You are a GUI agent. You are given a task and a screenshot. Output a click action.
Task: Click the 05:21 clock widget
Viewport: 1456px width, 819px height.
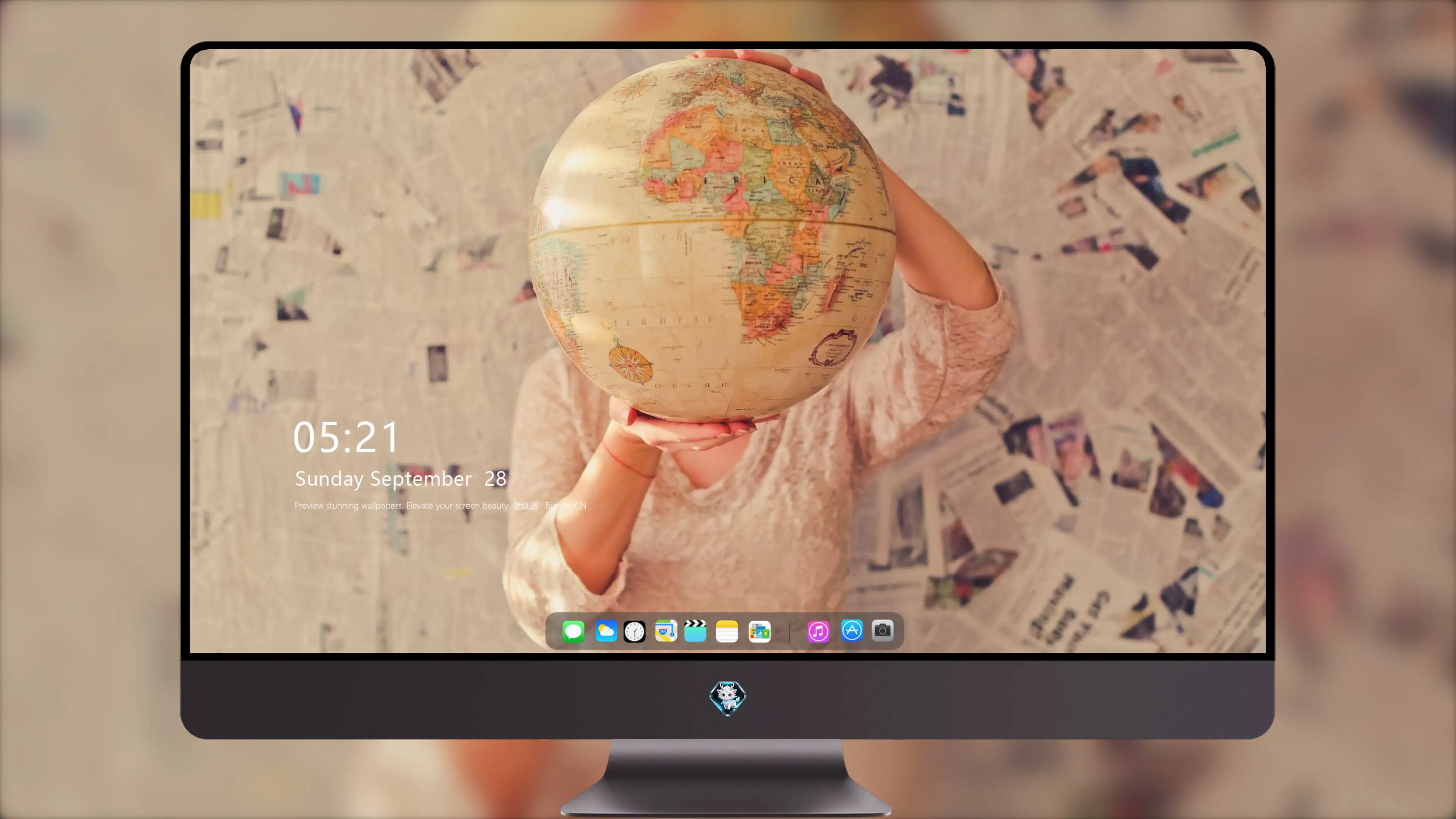pos(346,438)
